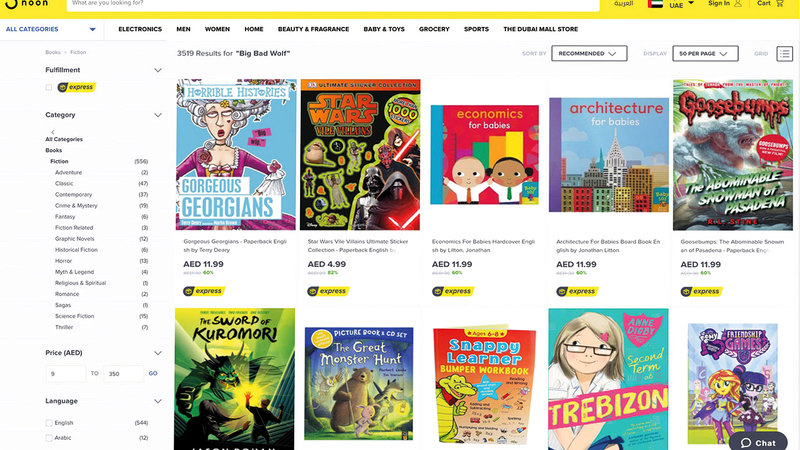Enable the express fulfillment checkbox
800x450 pixels.
click(x=49, y=87)
